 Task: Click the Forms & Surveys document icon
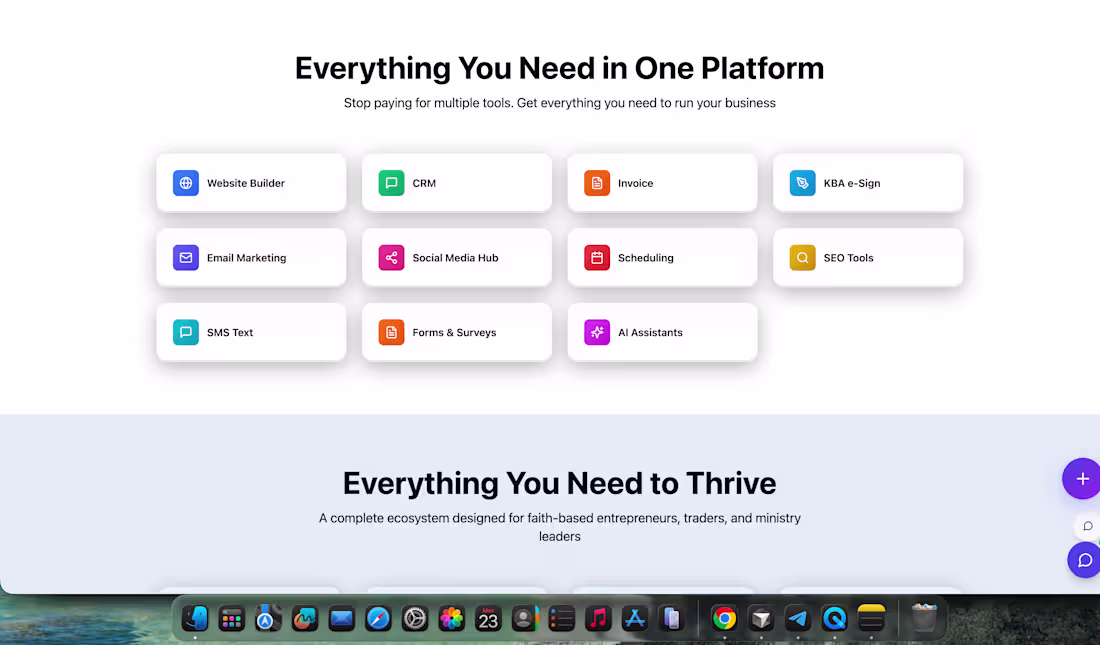coord(391,331)
